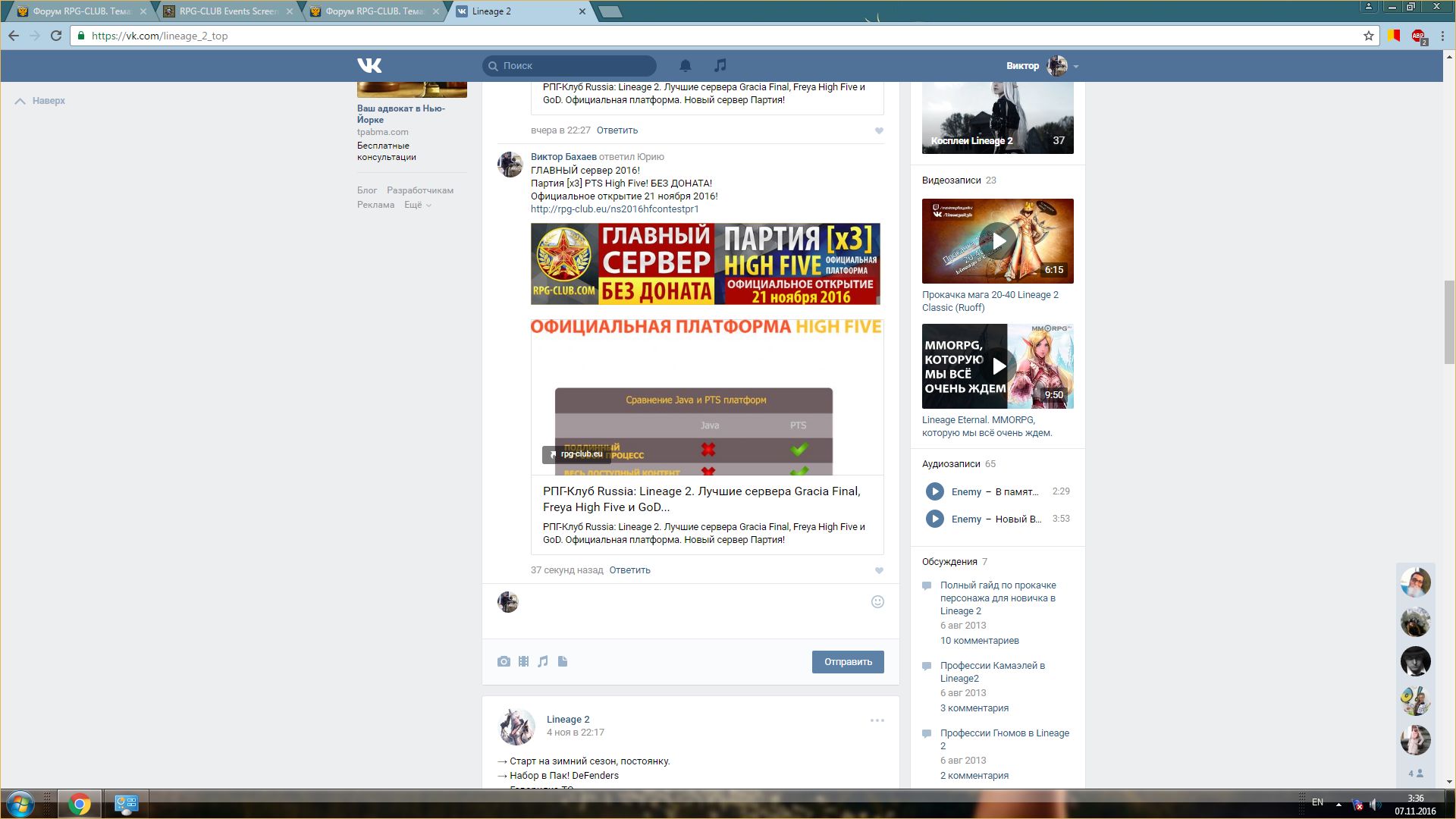Image resolution: width=1456 pixels, height=819 pixels.
Task: Open the VK music note icon
Action: click(720, 65)
